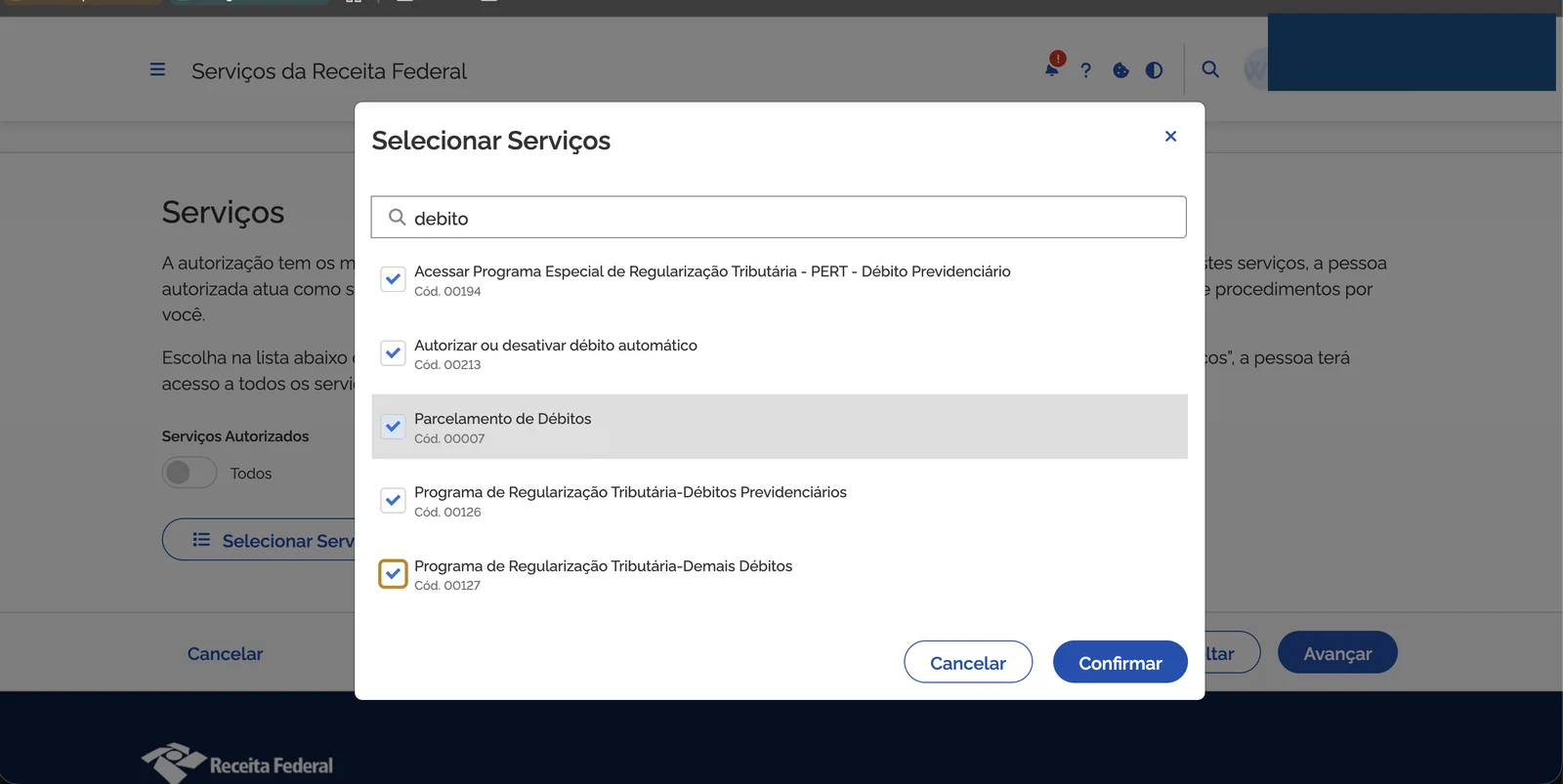This screenshot has height=784, width=1563.
Task: Click 'Cód. 00126' text
Action: click(447, 513)
